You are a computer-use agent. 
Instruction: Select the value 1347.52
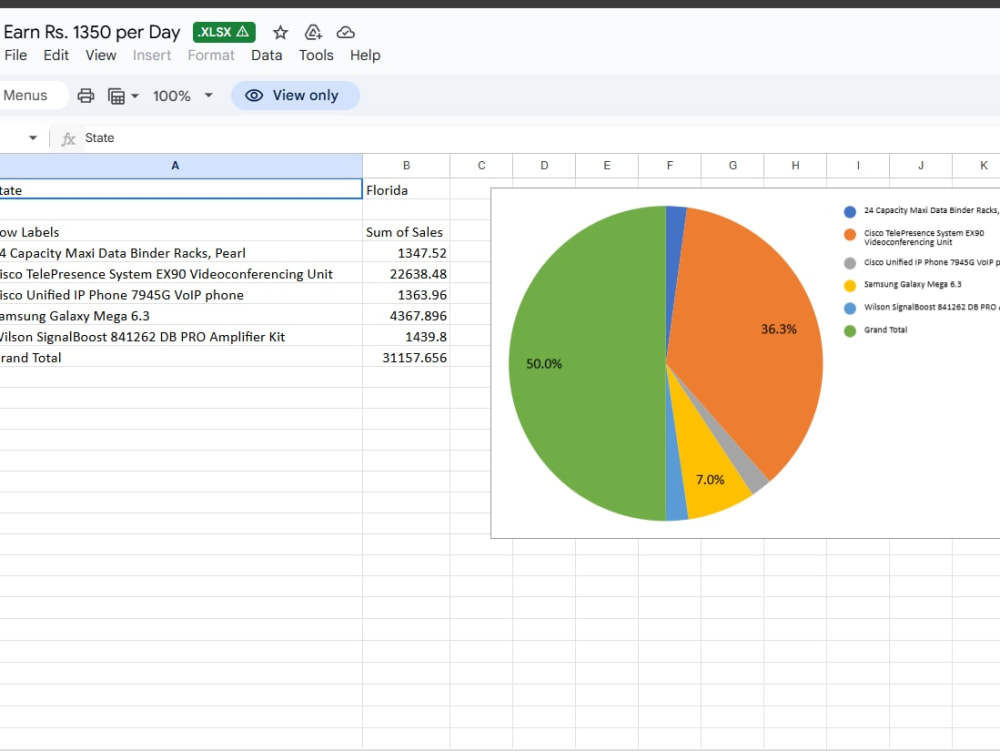[406, 253]
